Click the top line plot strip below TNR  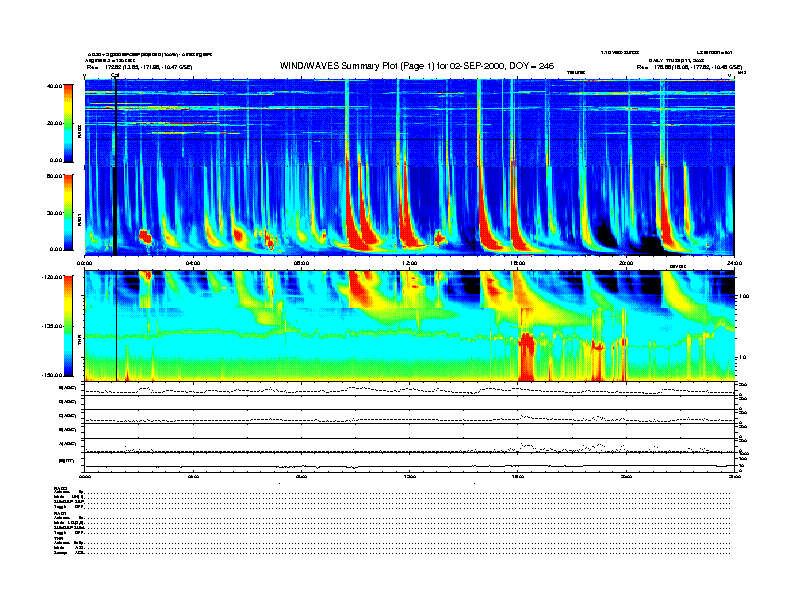click(409, 388)
